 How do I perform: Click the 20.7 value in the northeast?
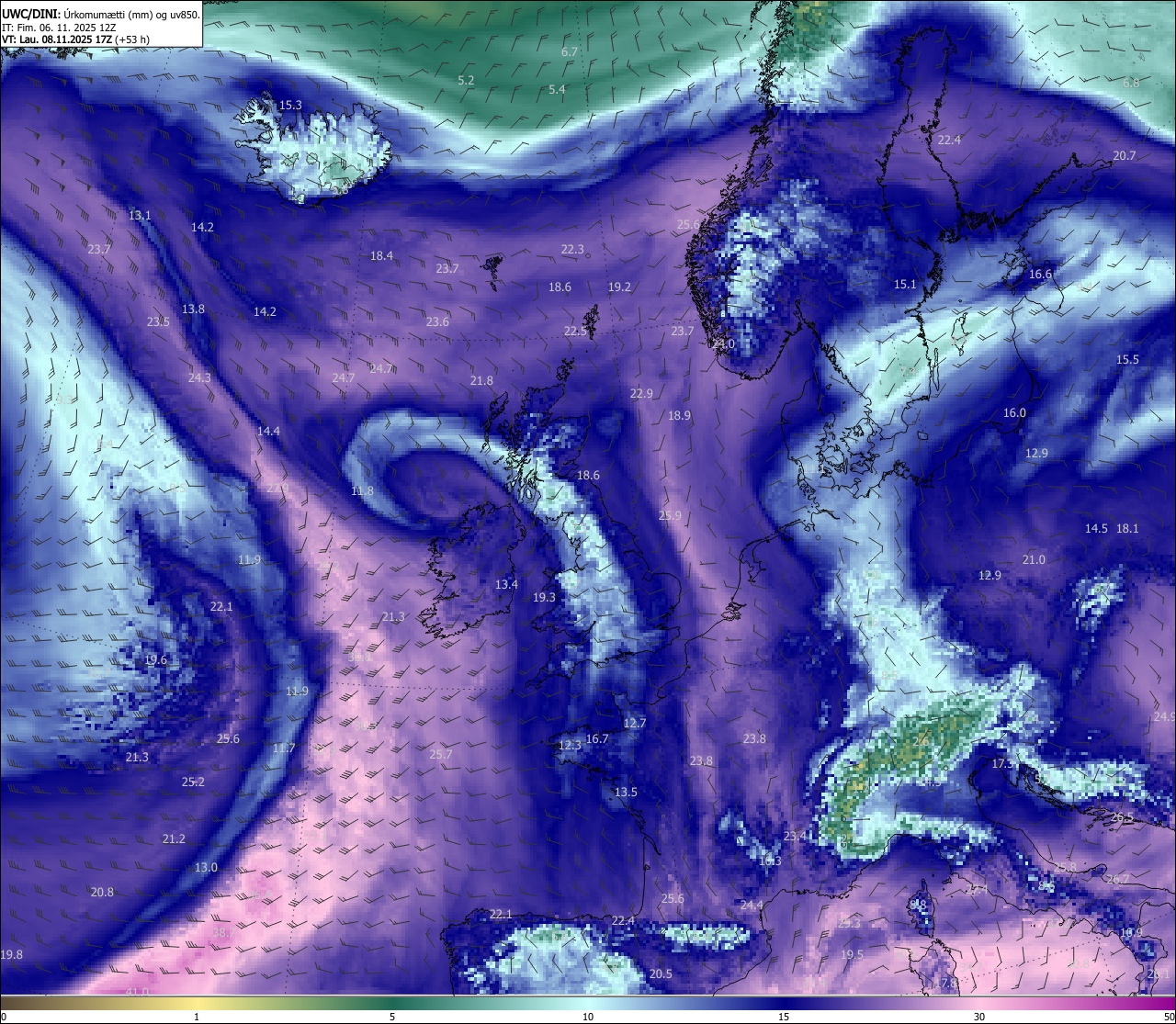(x=1125, y=156)
